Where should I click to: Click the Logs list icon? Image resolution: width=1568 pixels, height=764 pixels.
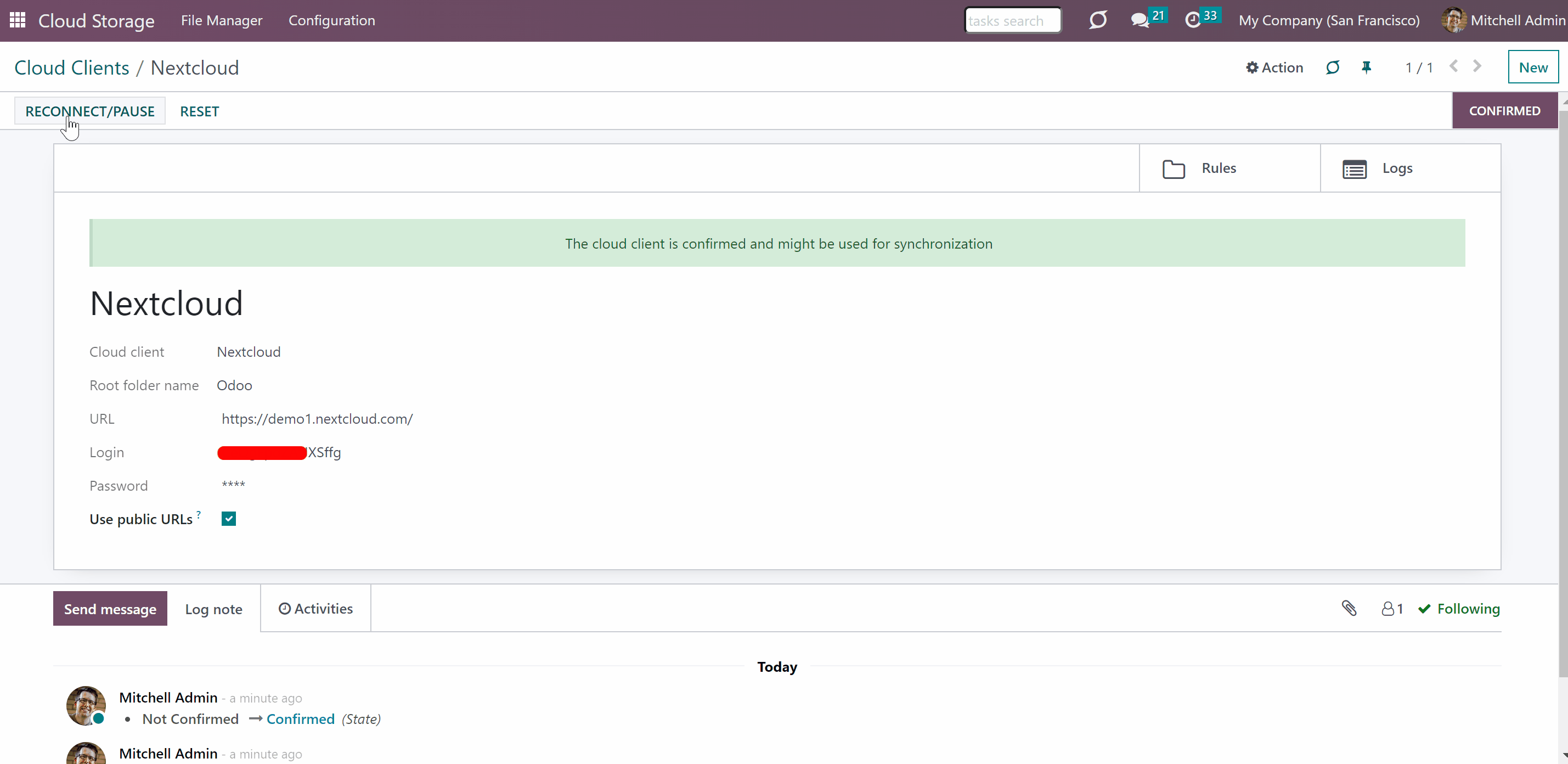click(x=1355, y=168)
